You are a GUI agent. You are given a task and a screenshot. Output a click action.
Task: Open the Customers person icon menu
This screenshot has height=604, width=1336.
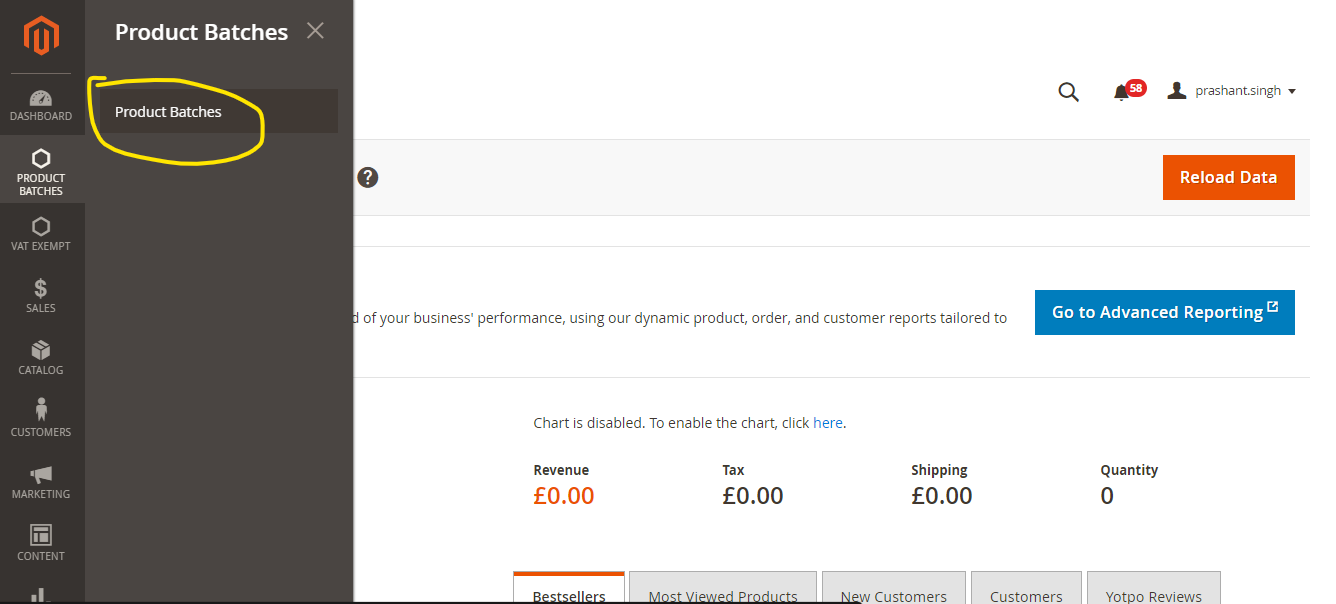(41, 419)
